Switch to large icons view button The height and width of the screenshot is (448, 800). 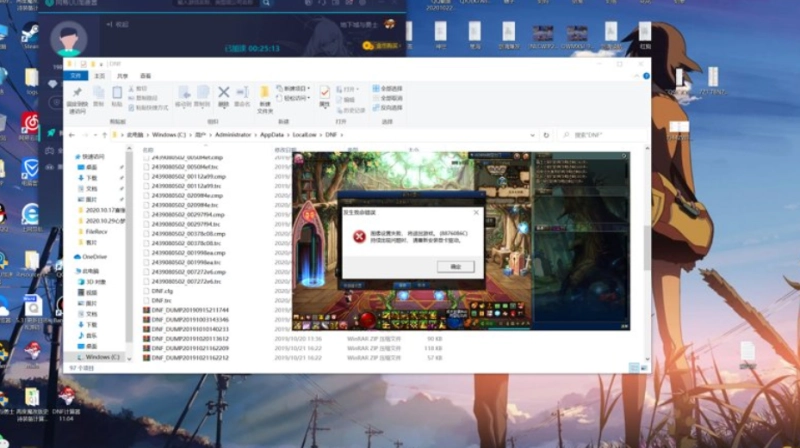pyautogui.click(x=644, y=367)
